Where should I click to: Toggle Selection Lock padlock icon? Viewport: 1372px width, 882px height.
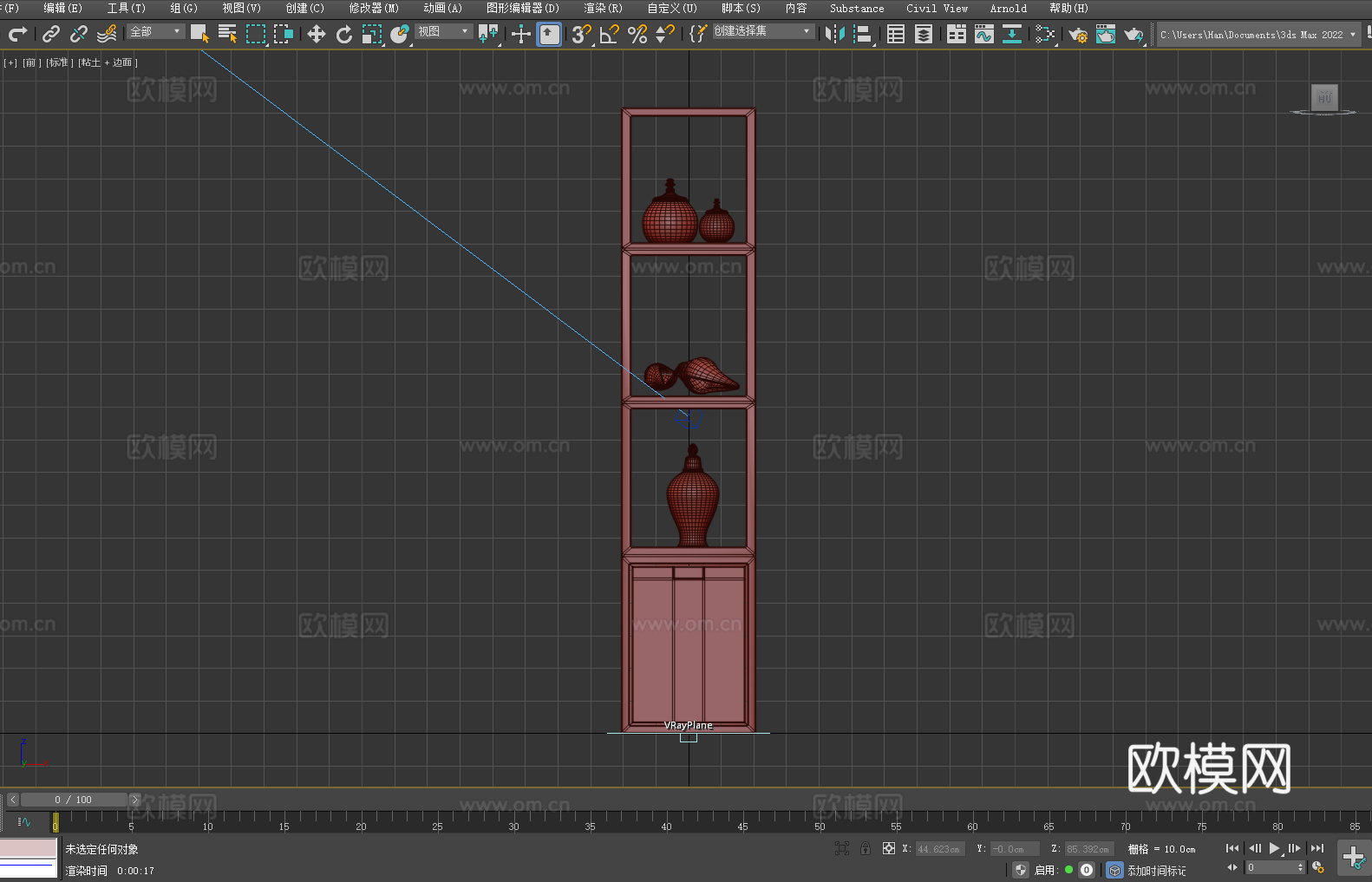coord(866,848)
